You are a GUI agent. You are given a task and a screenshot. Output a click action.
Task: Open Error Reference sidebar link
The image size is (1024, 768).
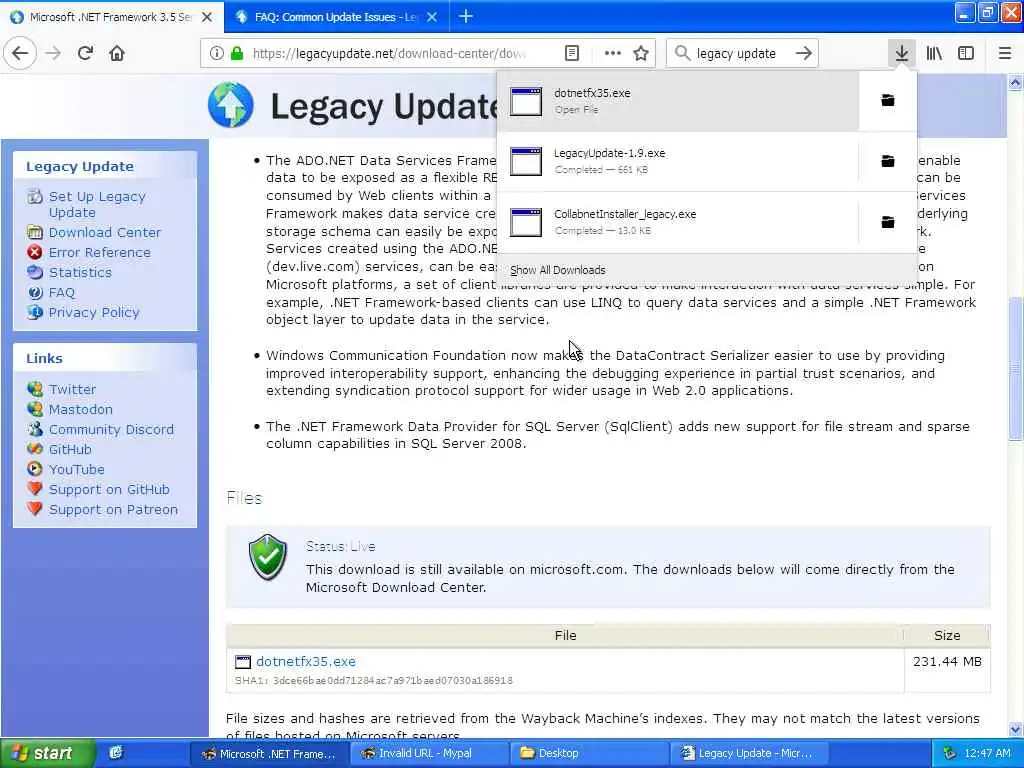click(x=99, y=252)
